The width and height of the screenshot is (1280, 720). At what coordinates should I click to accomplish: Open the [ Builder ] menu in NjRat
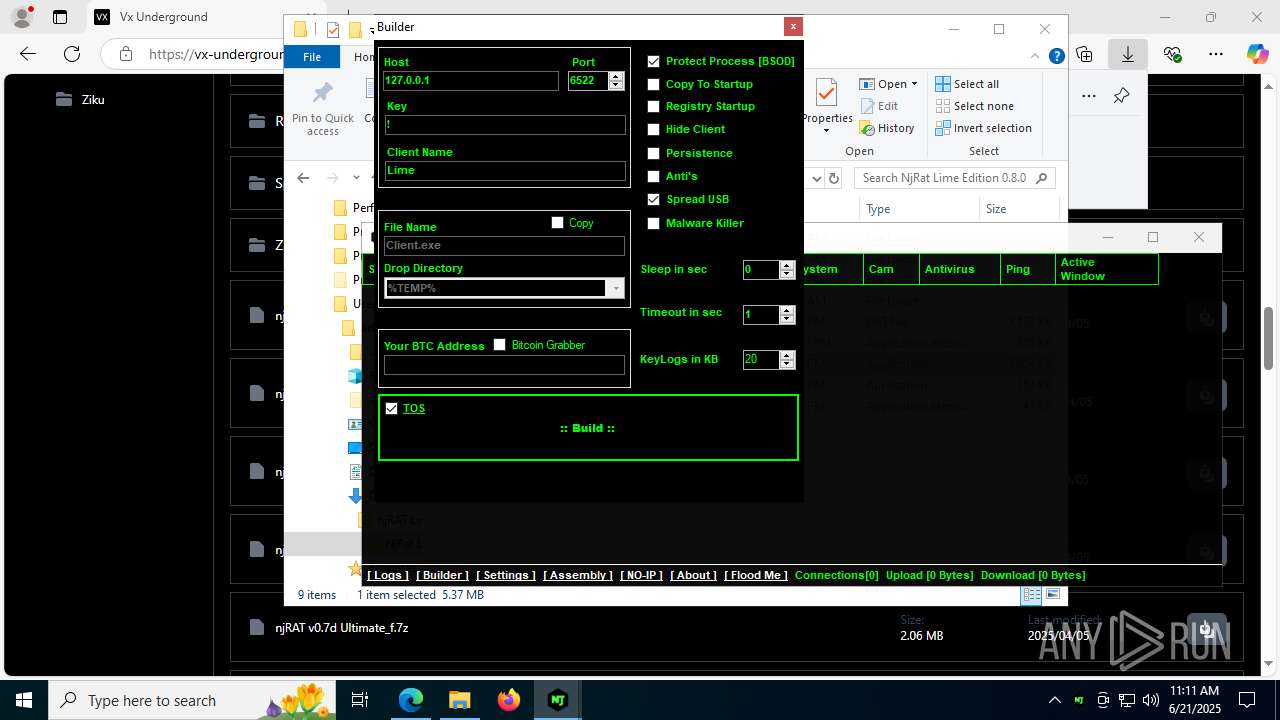click(x=442, y=575)
